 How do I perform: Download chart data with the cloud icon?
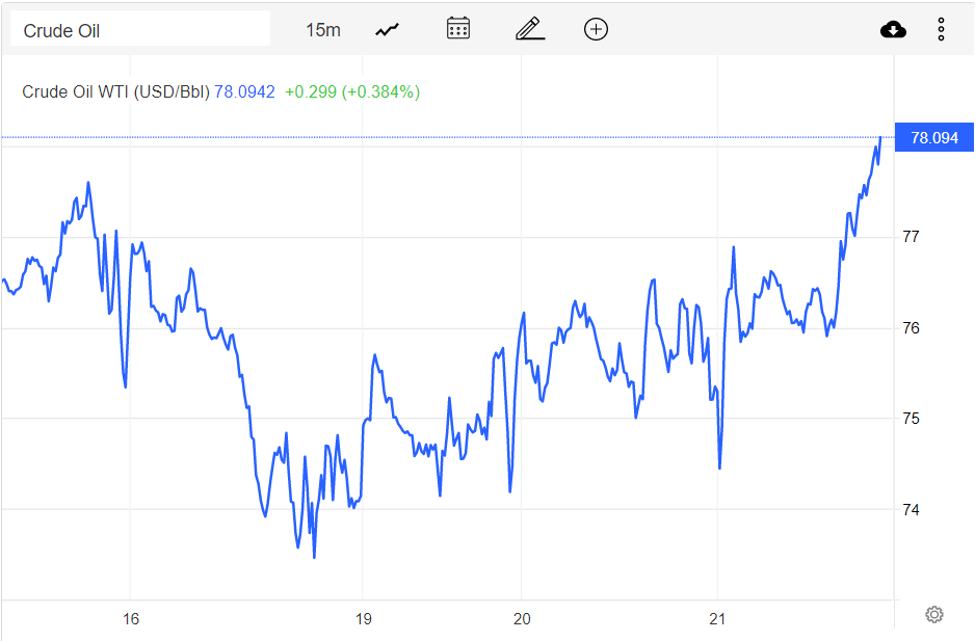[x=893, y=30]
